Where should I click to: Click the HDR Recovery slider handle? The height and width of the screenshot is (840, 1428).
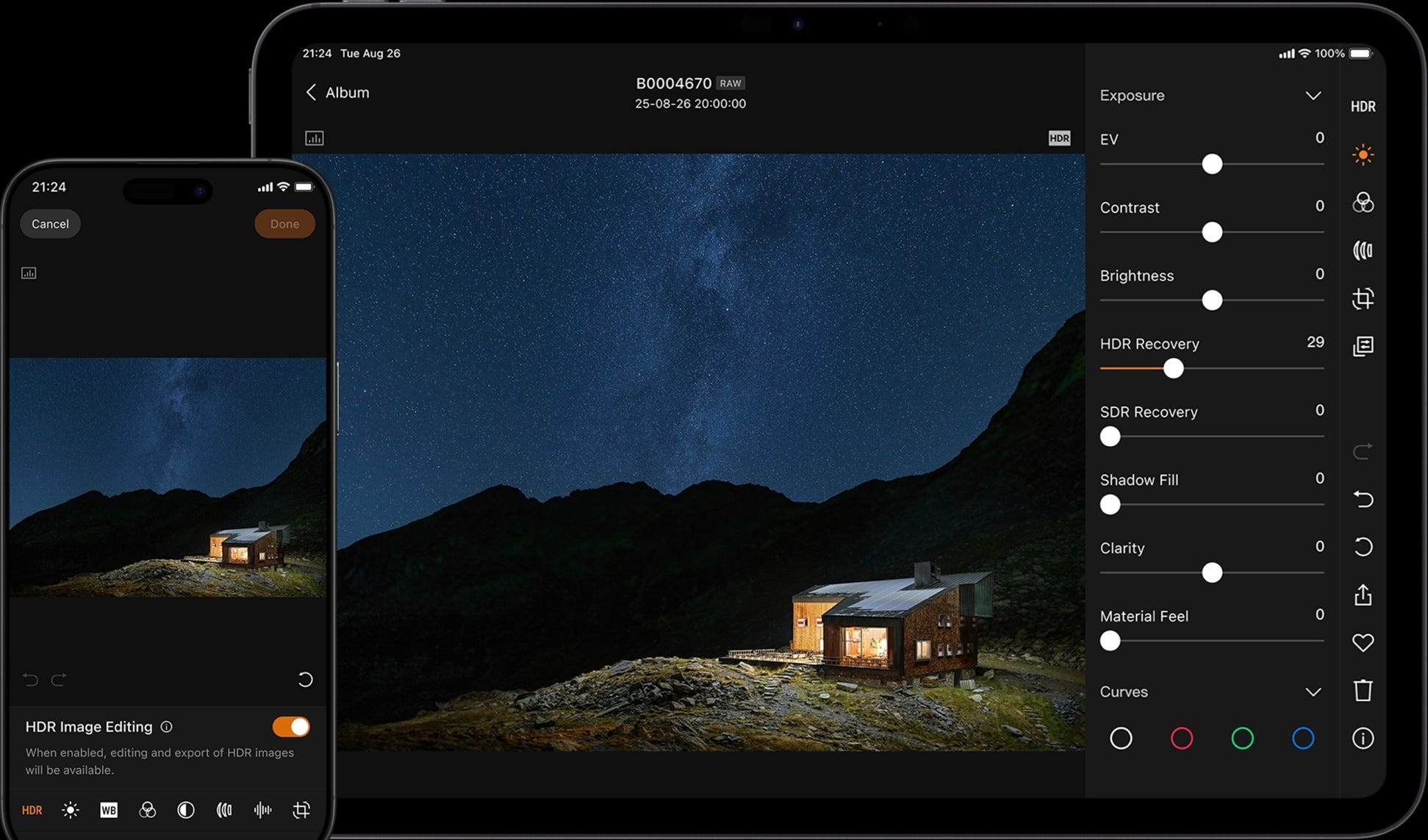(x=1174, y=368)
